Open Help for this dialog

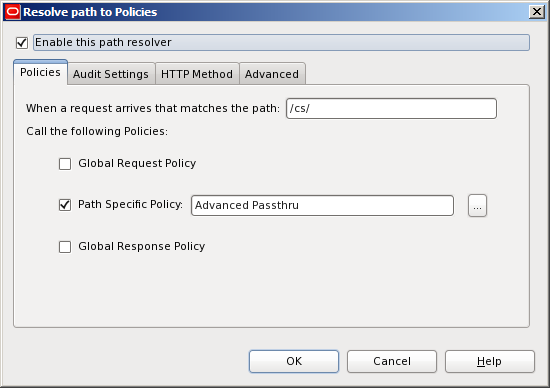tap(490, 361)
